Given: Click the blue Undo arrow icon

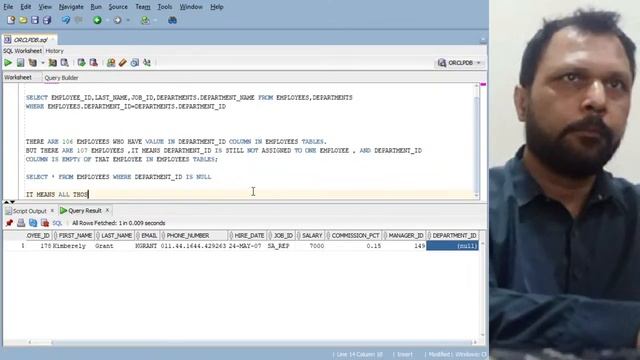Looking at the screenshot, I should [x=66, y=20].
